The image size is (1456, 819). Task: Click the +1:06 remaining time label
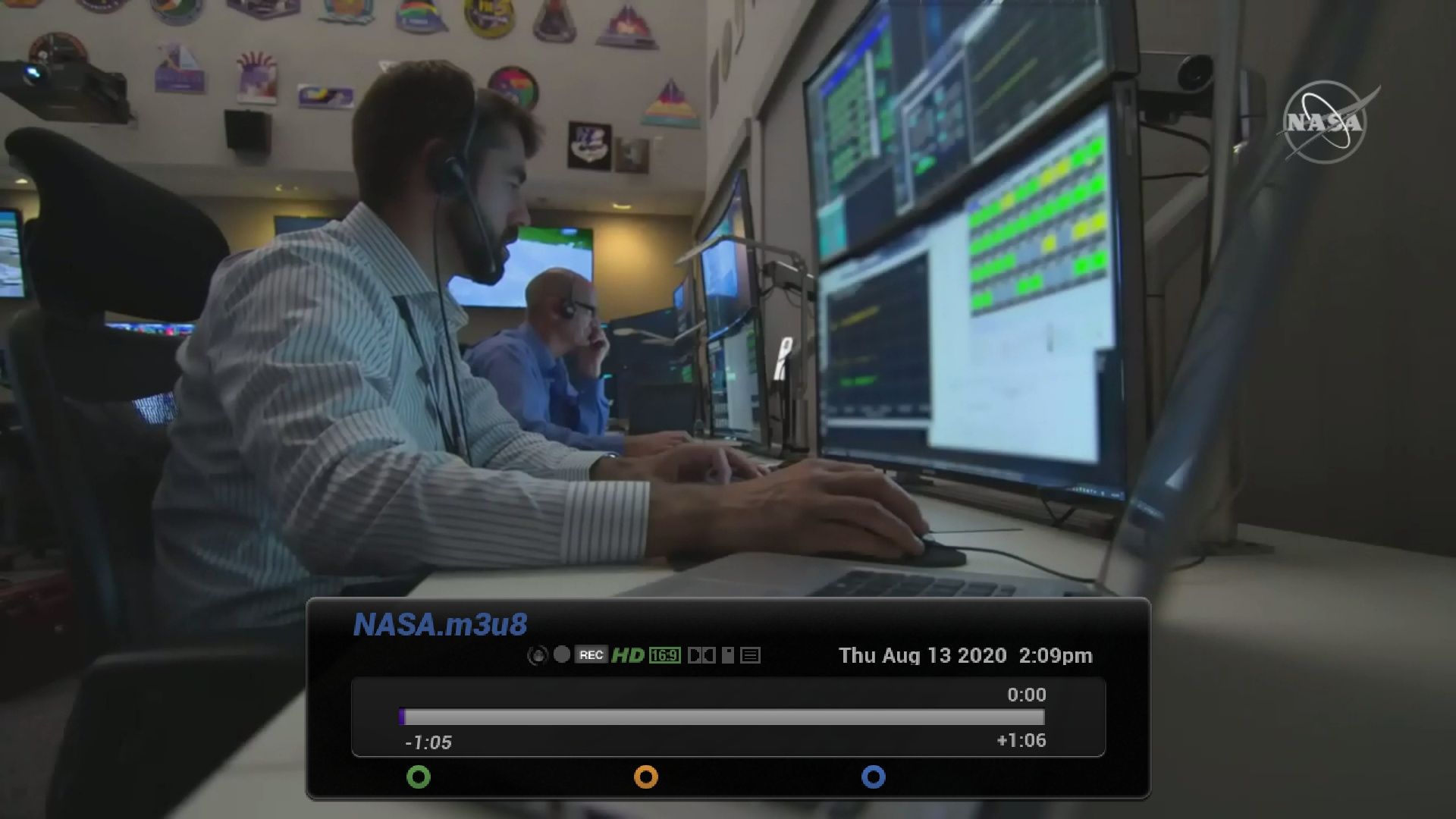1021,741
